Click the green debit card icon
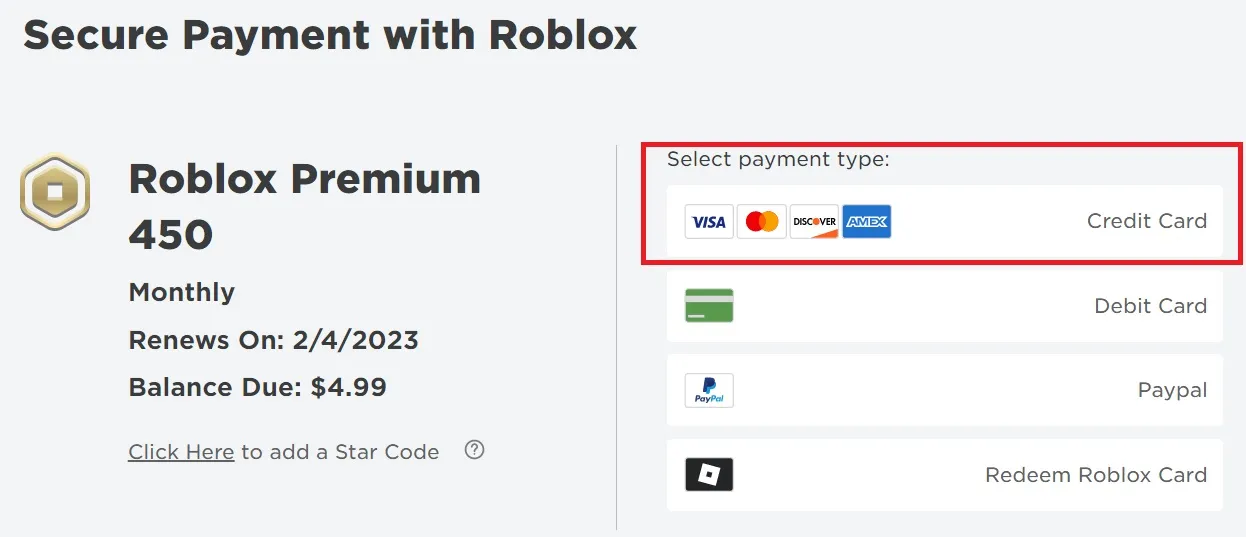Viewport: 1246px width, 537px height. [x=709, y=306]
